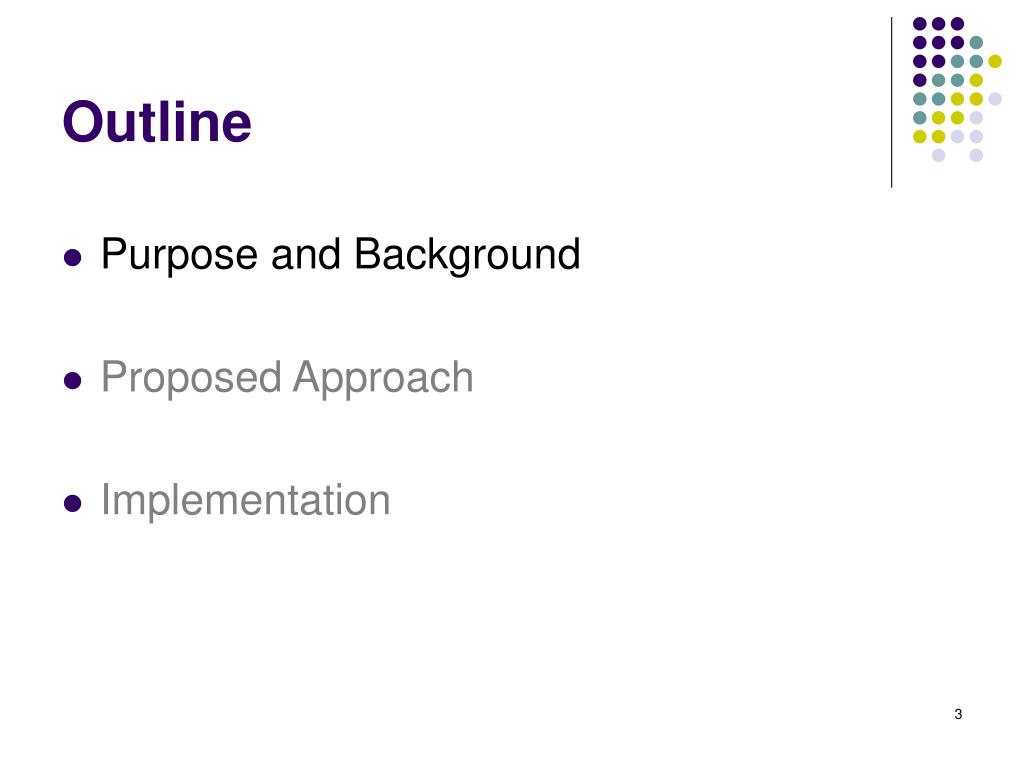Click the yellow dot in fourth grid row
This screenshot has width=1024, height=768.
point(976,80)
